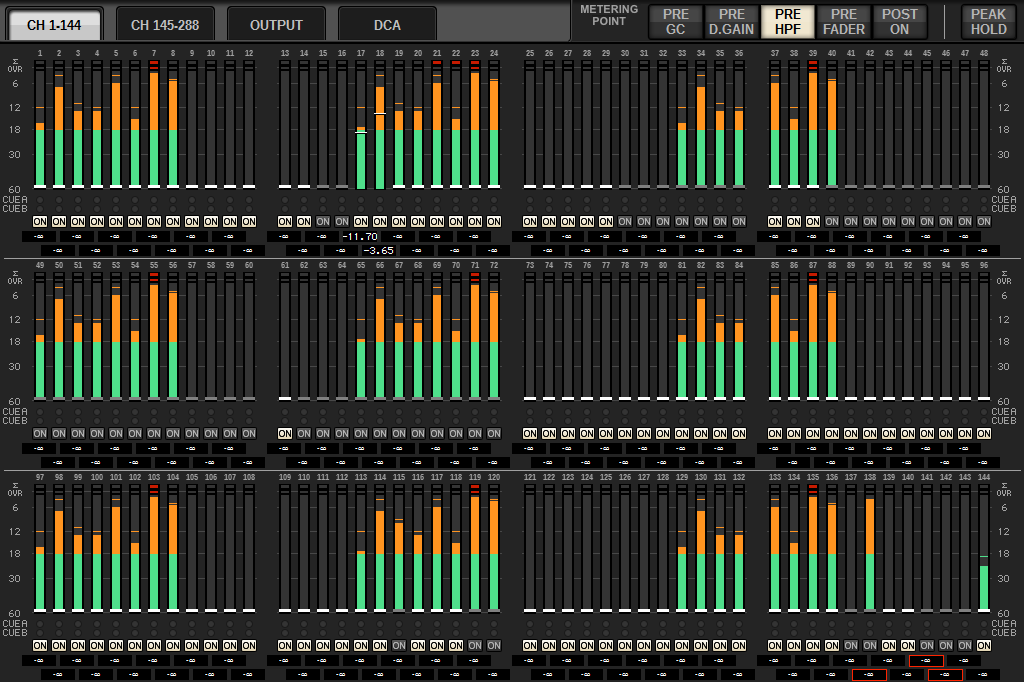Viewport: 1024px width, 682px height.
Task: Turn on channel 15 ON button
Action: tap(323, 221)
